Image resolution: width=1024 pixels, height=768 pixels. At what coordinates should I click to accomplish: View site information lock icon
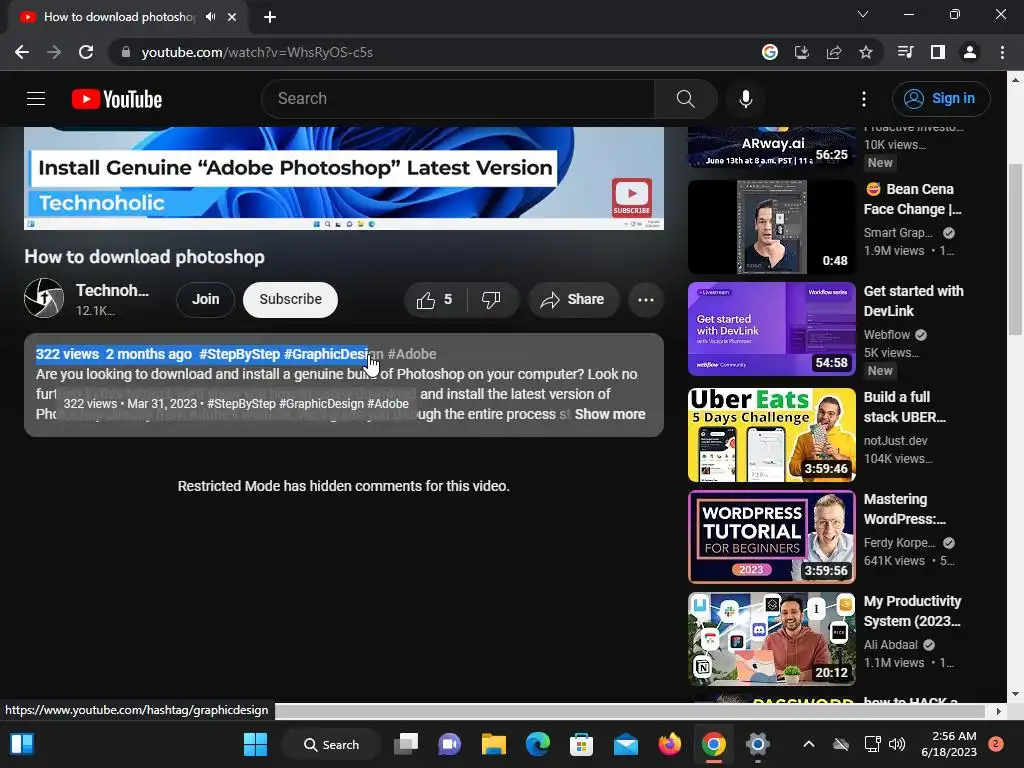click(126, 52)
